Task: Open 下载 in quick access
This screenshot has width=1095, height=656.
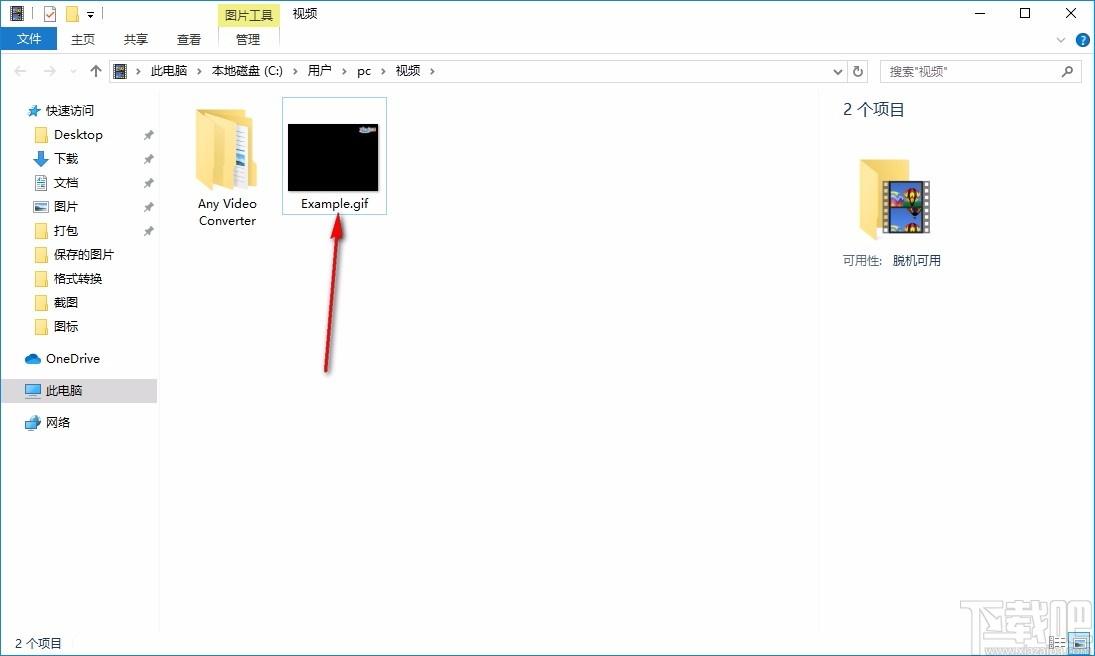Action: point(66,159)
